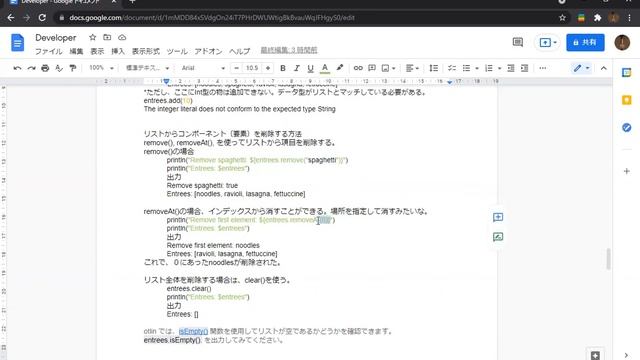Toggle bold formatting
This screenshot has width=640, height=360.
pyautogui.click(x=282, y=68)
